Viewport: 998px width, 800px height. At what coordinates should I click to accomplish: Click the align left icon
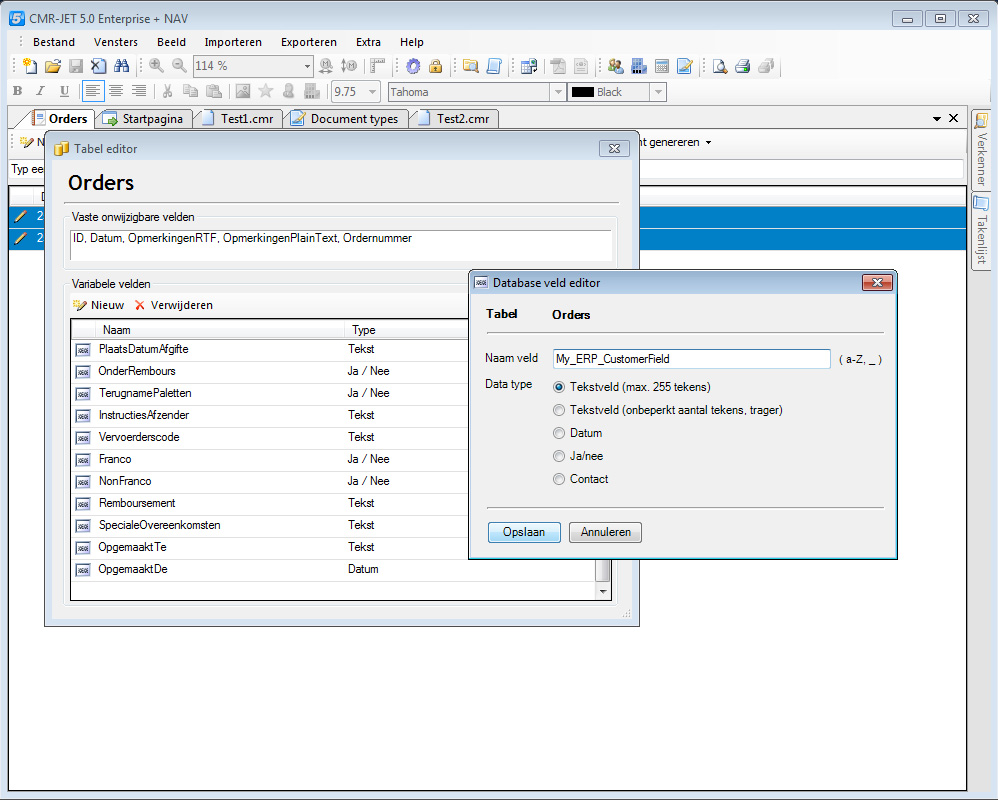[x=93, y=92]
